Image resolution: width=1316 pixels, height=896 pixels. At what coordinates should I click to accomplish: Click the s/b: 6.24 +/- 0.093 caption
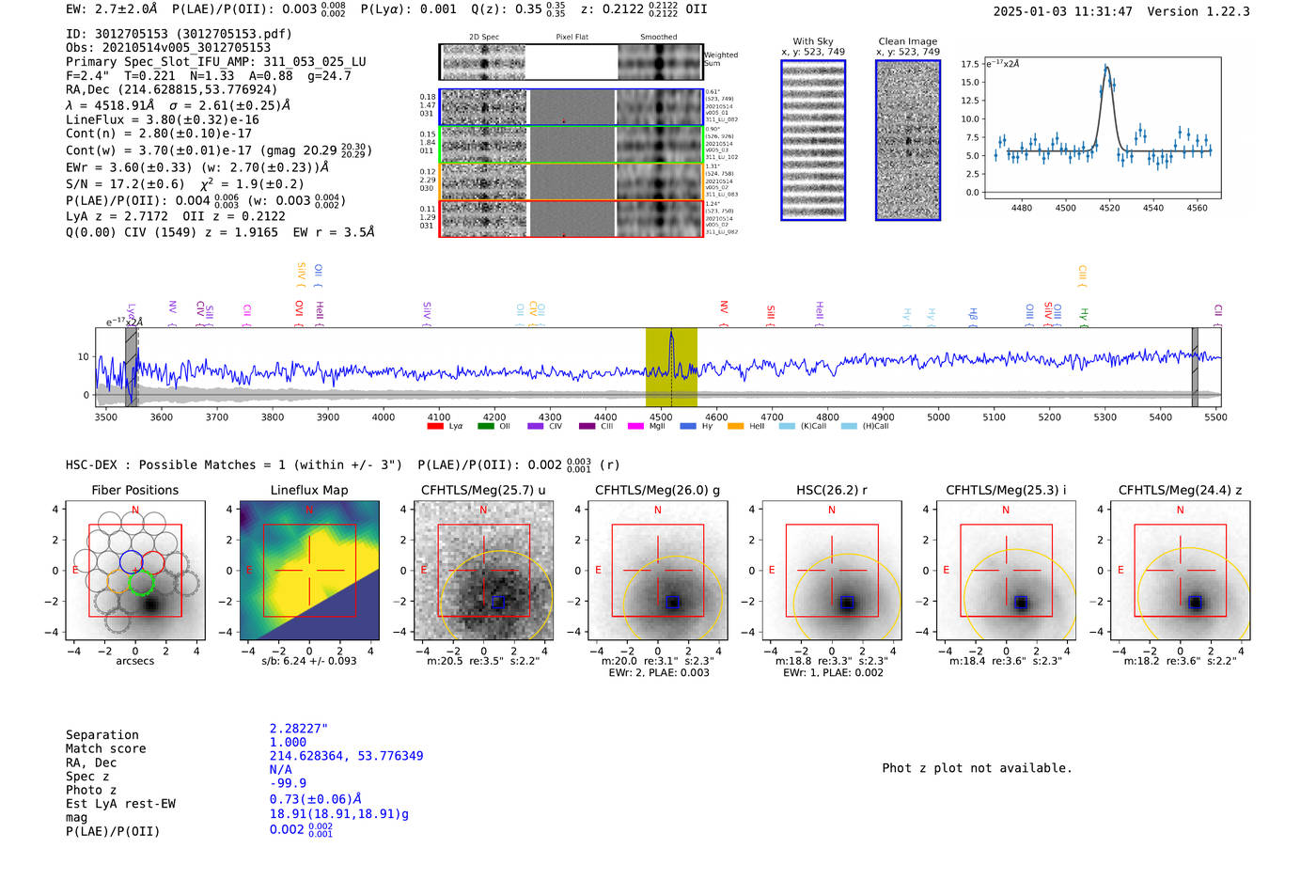click(309, 661)
